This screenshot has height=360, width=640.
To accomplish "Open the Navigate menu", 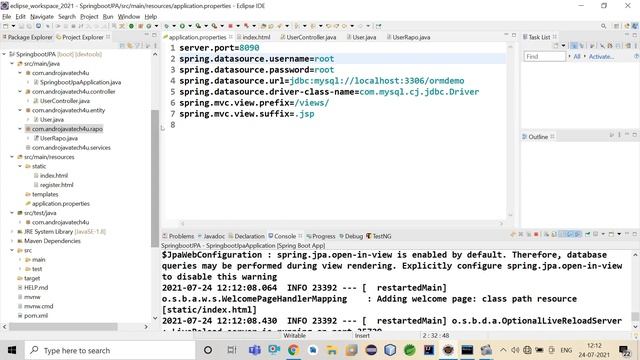I will pos(42,16).
